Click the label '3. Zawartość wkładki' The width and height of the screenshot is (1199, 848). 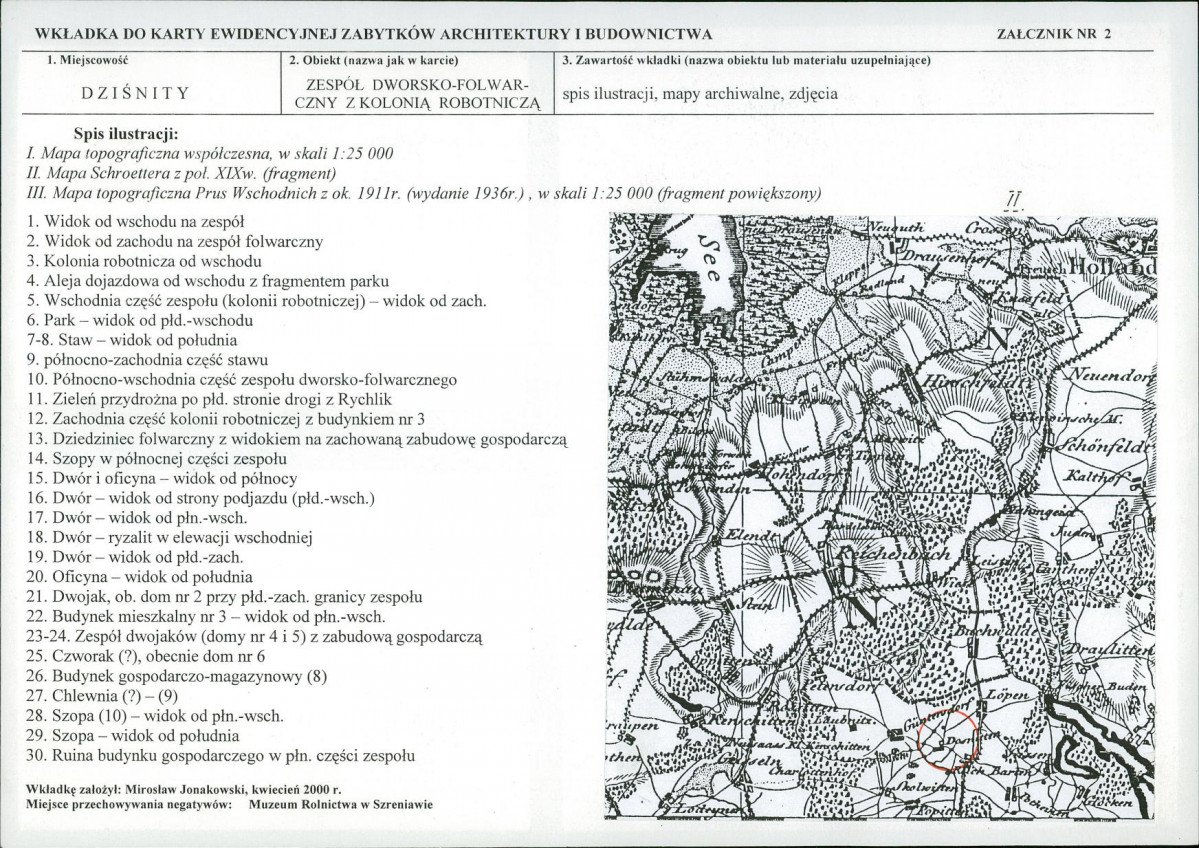(x=620, y=60)
